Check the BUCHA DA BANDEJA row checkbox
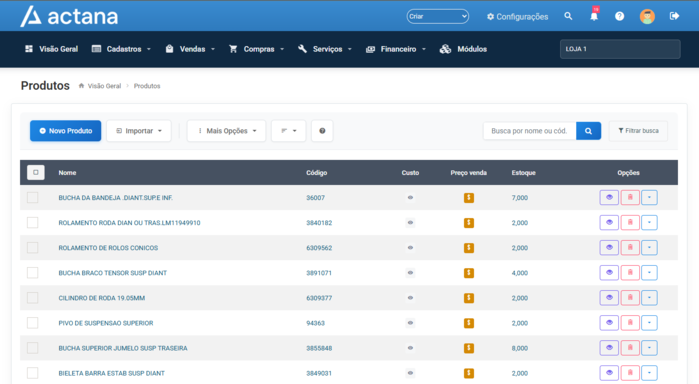This screenshot has height=384, width=699. [x=33, y=198]
